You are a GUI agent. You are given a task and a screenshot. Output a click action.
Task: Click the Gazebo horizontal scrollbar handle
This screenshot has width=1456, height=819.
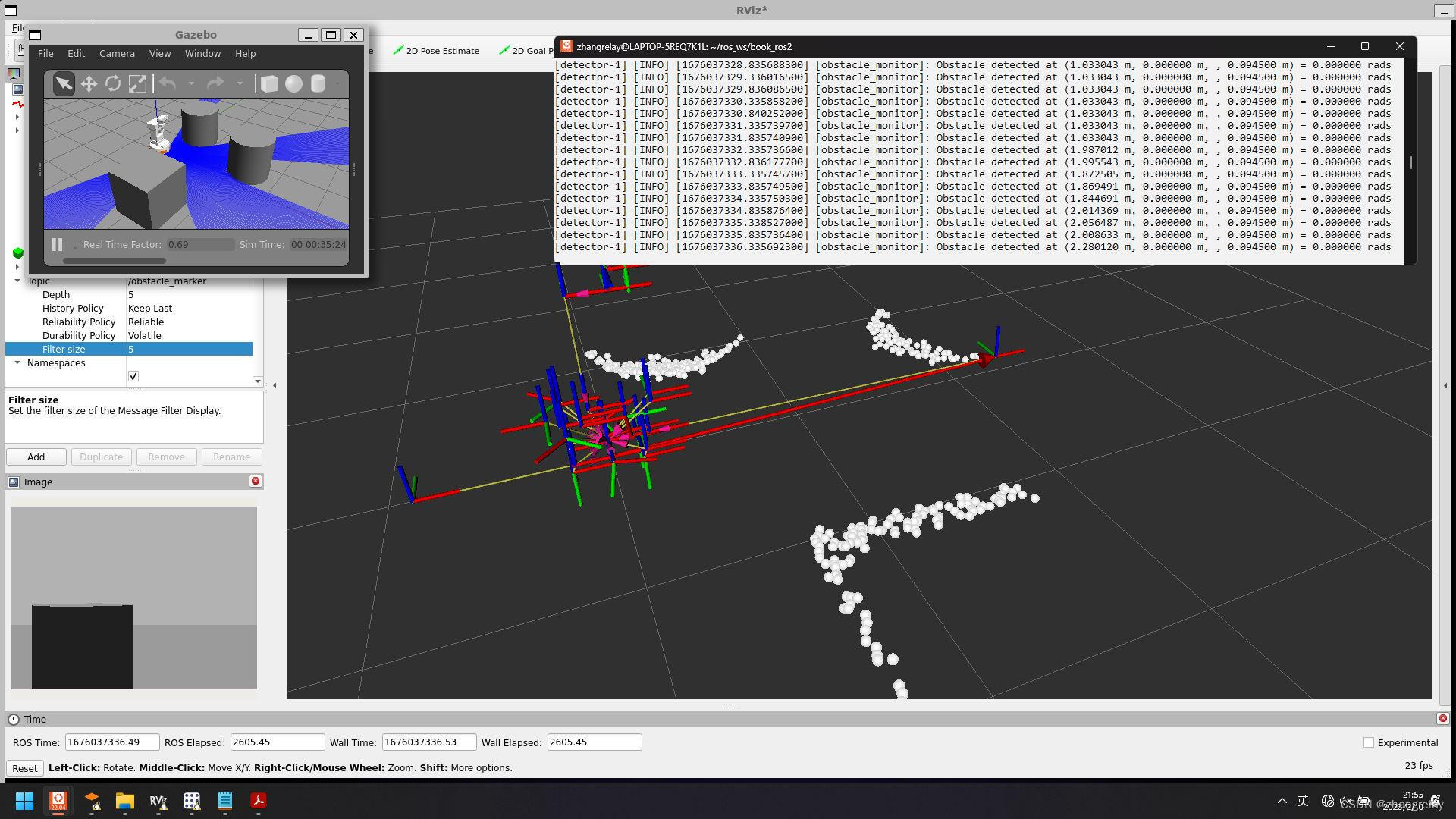(x=114, y=261)
